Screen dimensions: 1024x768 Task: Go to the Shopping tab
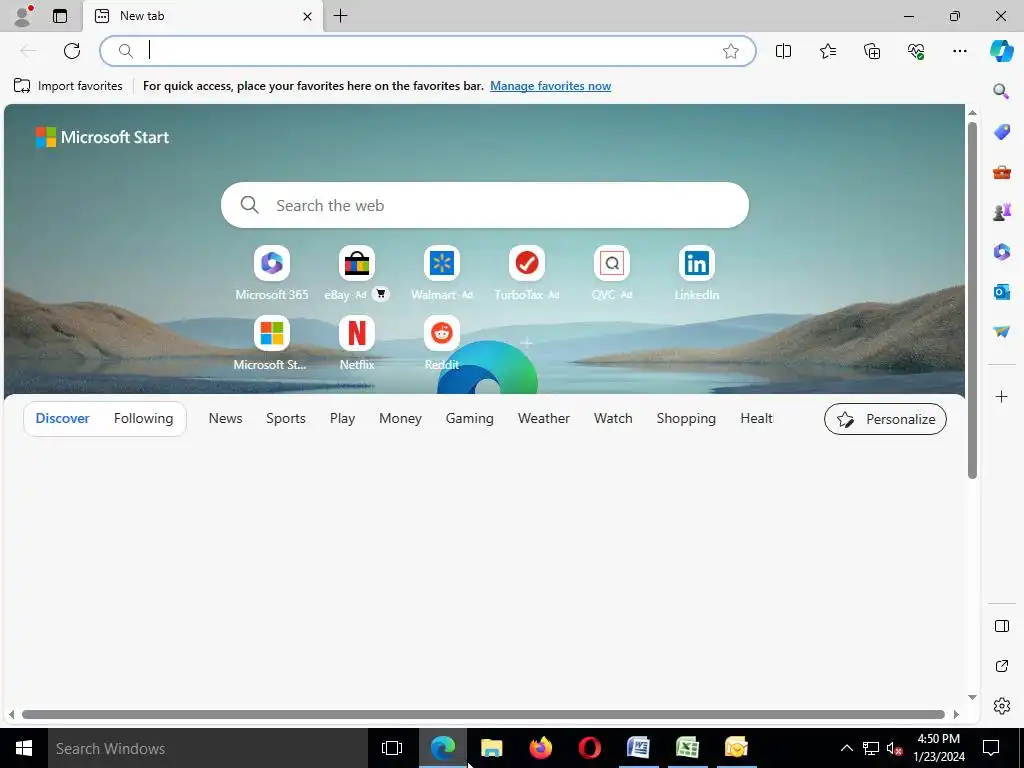(686, 418)
